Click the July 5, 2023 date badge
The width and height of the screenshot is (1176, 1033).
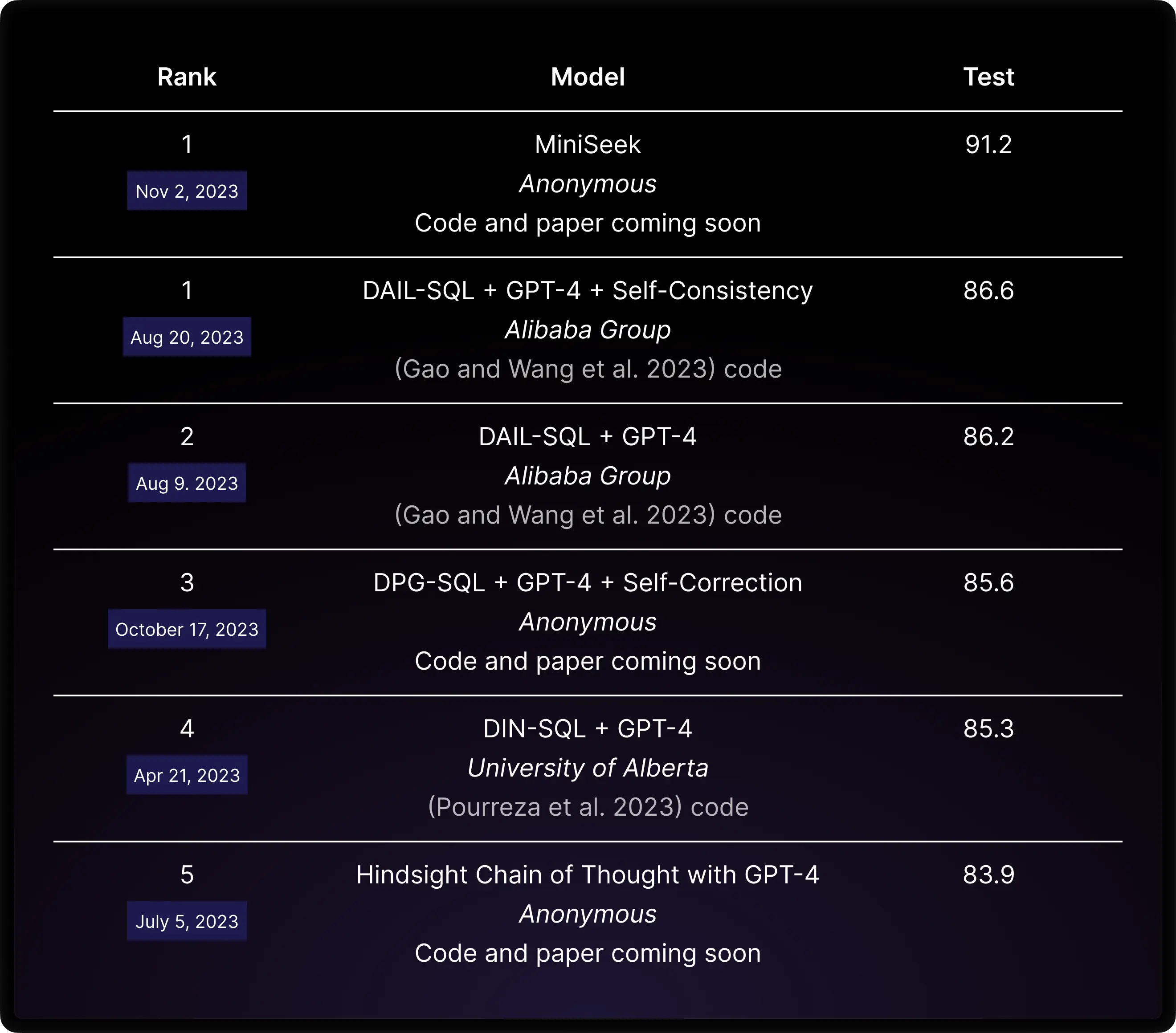(x=187, y=921)
